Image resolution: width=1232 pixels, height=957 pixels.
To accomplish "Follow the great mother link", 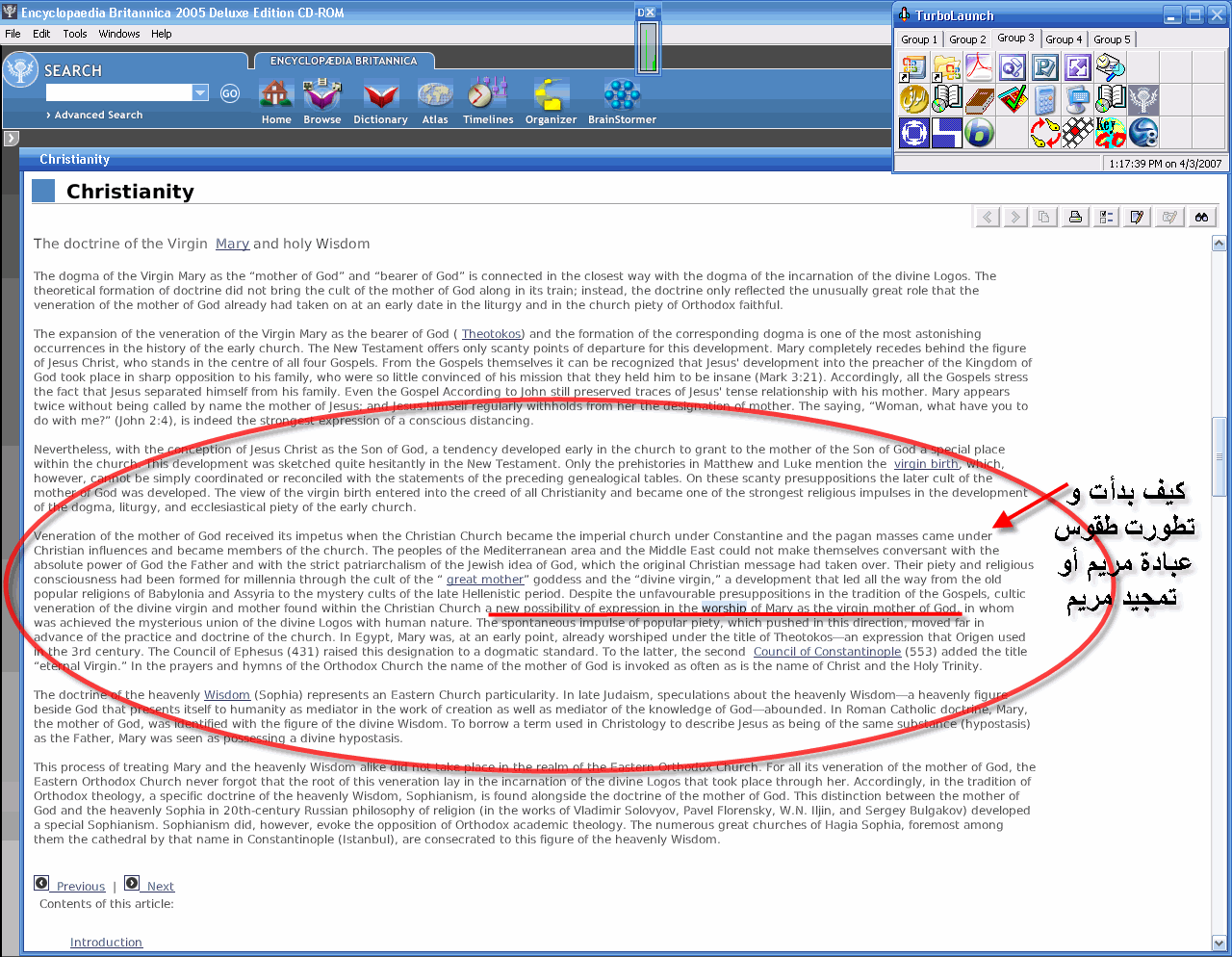I will pyautogui.click(x=485, y=580).
